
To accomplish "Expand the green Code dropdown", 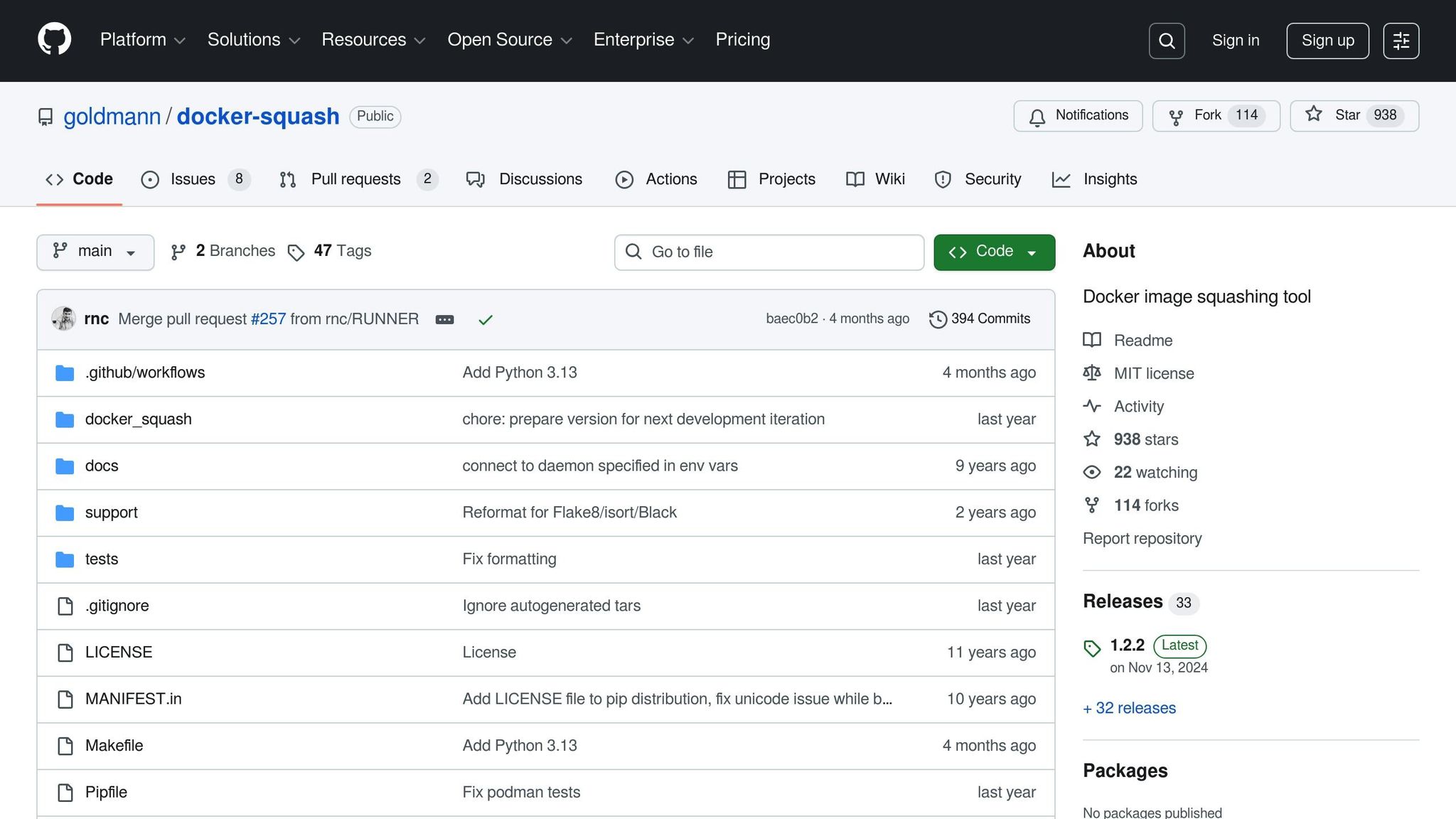I will pyautogui.click(x=994, y=252).
